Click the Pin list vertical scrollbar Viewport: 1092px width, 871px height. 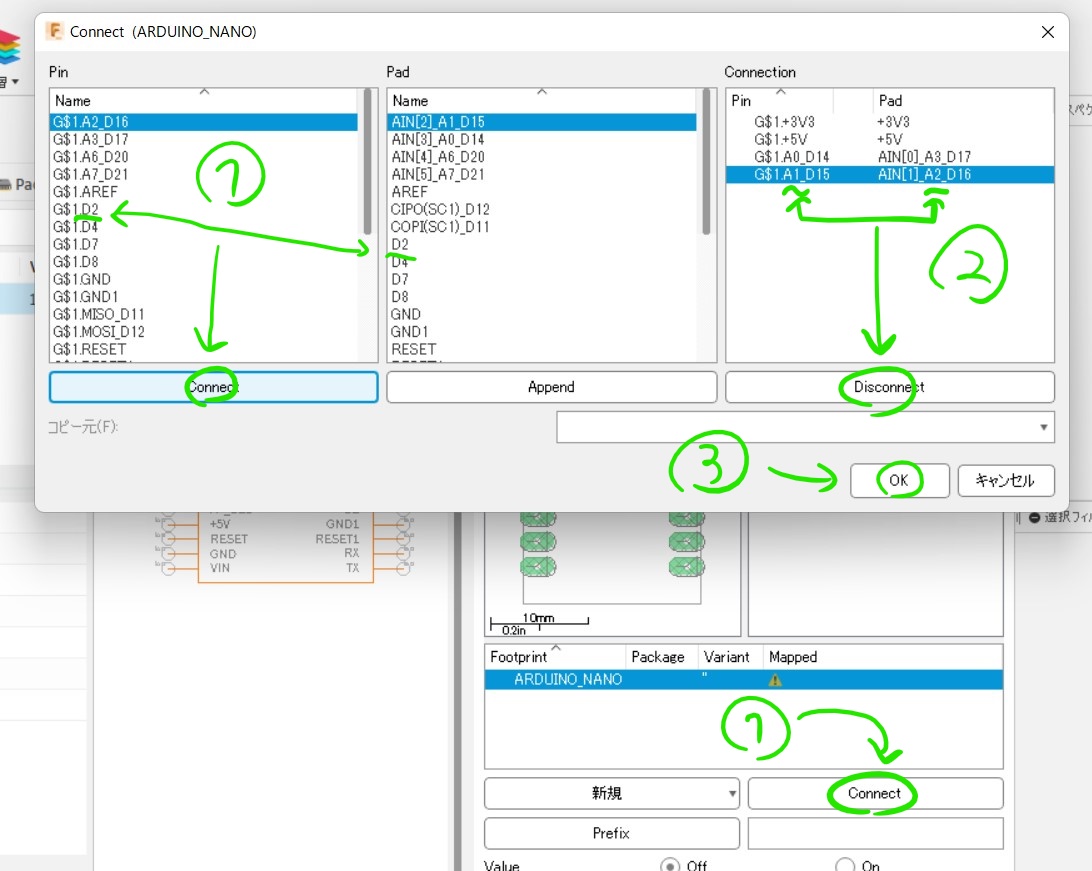[368, 162]
